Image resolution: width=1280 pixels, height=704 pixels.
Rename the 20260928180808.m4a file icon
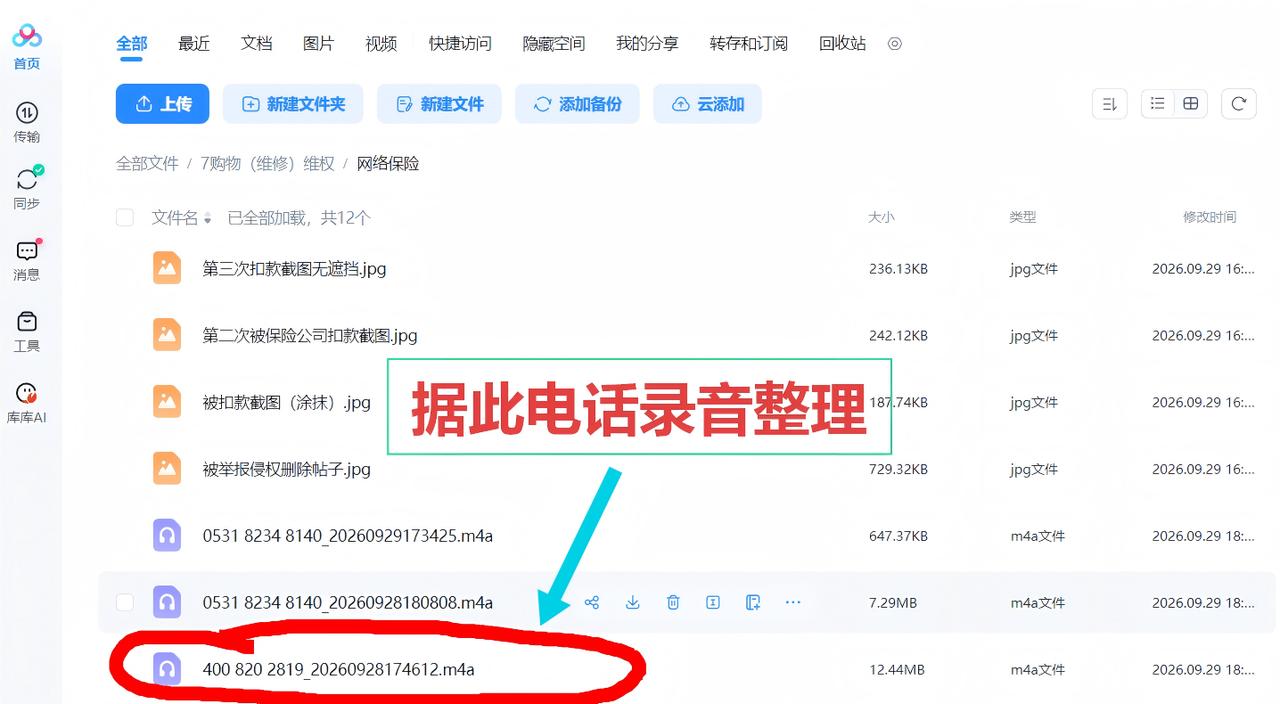pos(713,602)
